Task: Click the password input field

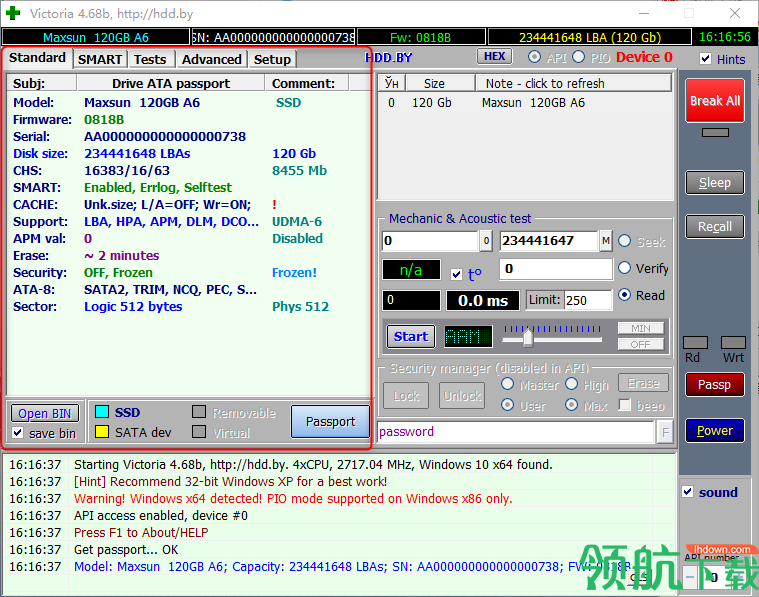Action: [516, 432]
